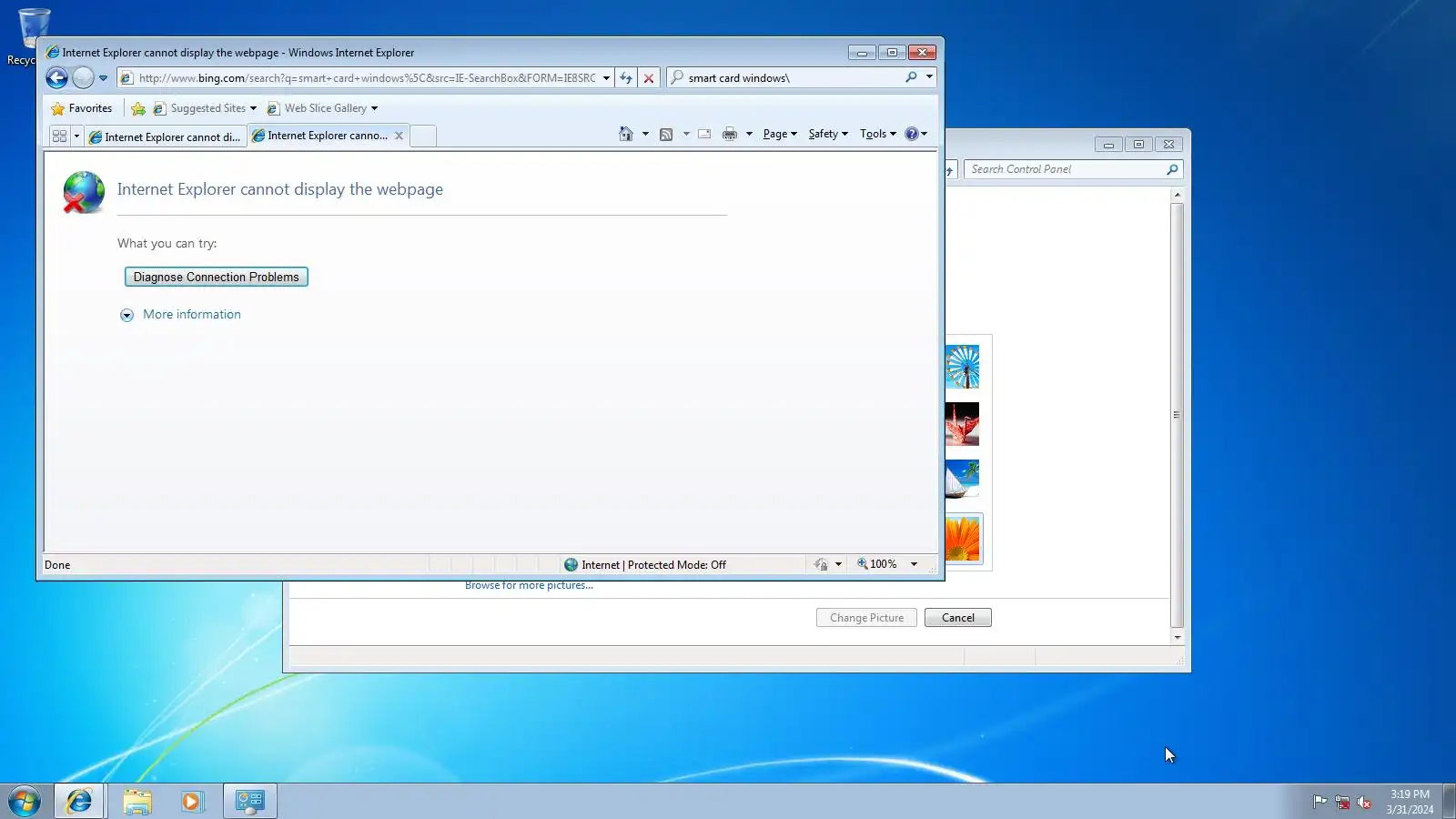Click the 'Done' status bar text
The width and height of the screenshot is (1456, 819).
pyautogui.click(x=57, y=565)
